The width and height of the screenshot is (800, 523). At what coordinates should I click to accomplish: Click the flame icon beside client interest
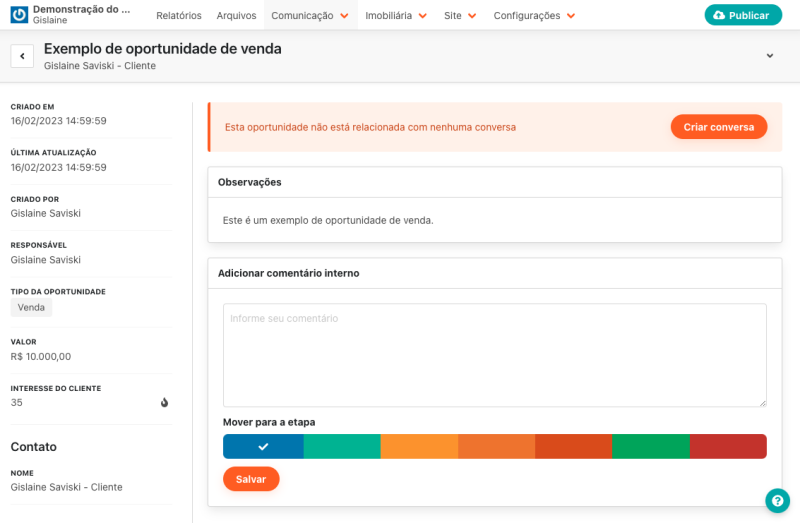(164, 403)
